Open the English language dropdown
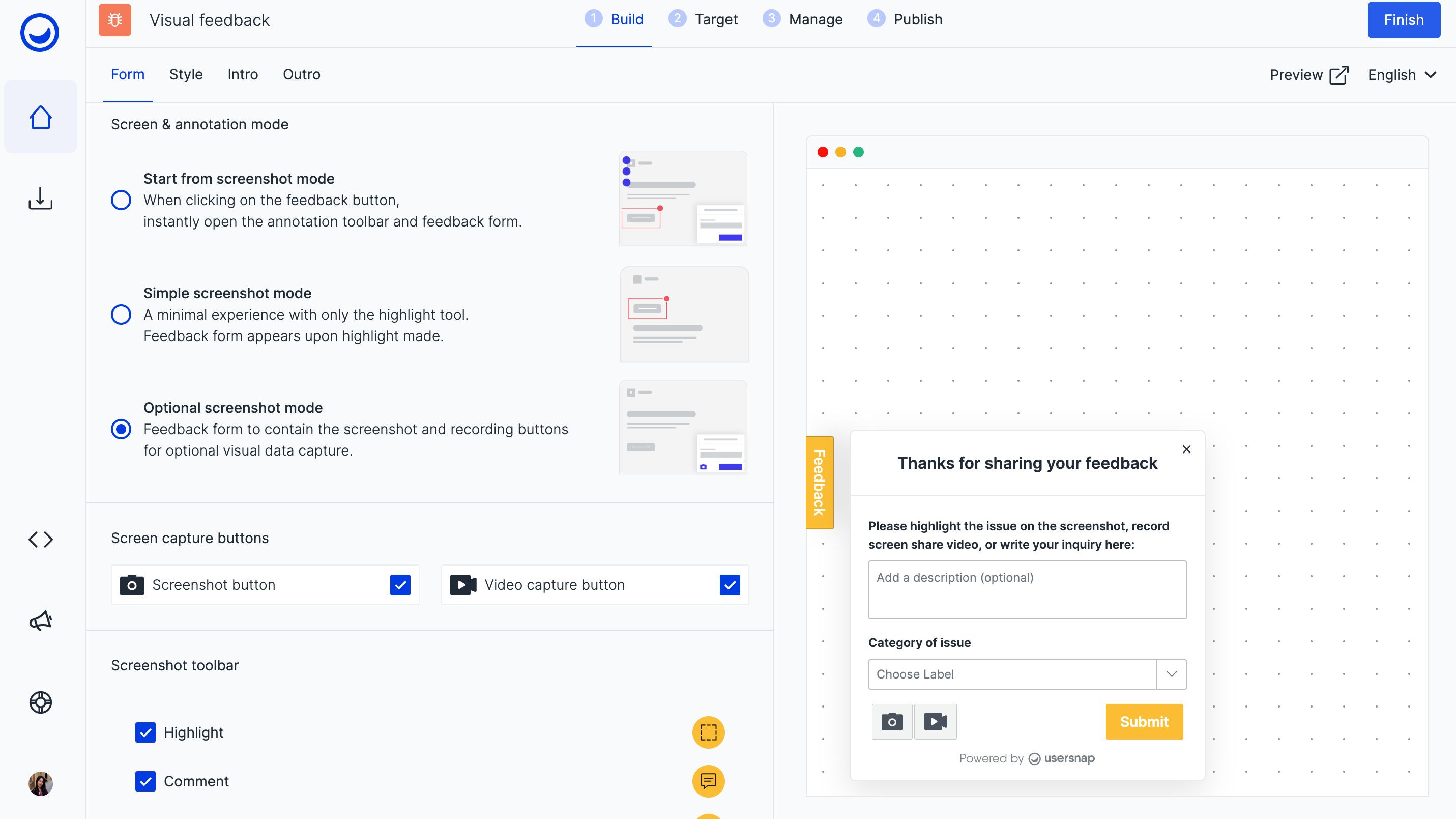The height and width of the screenshot is (819, 1456). pos(1402,75)
